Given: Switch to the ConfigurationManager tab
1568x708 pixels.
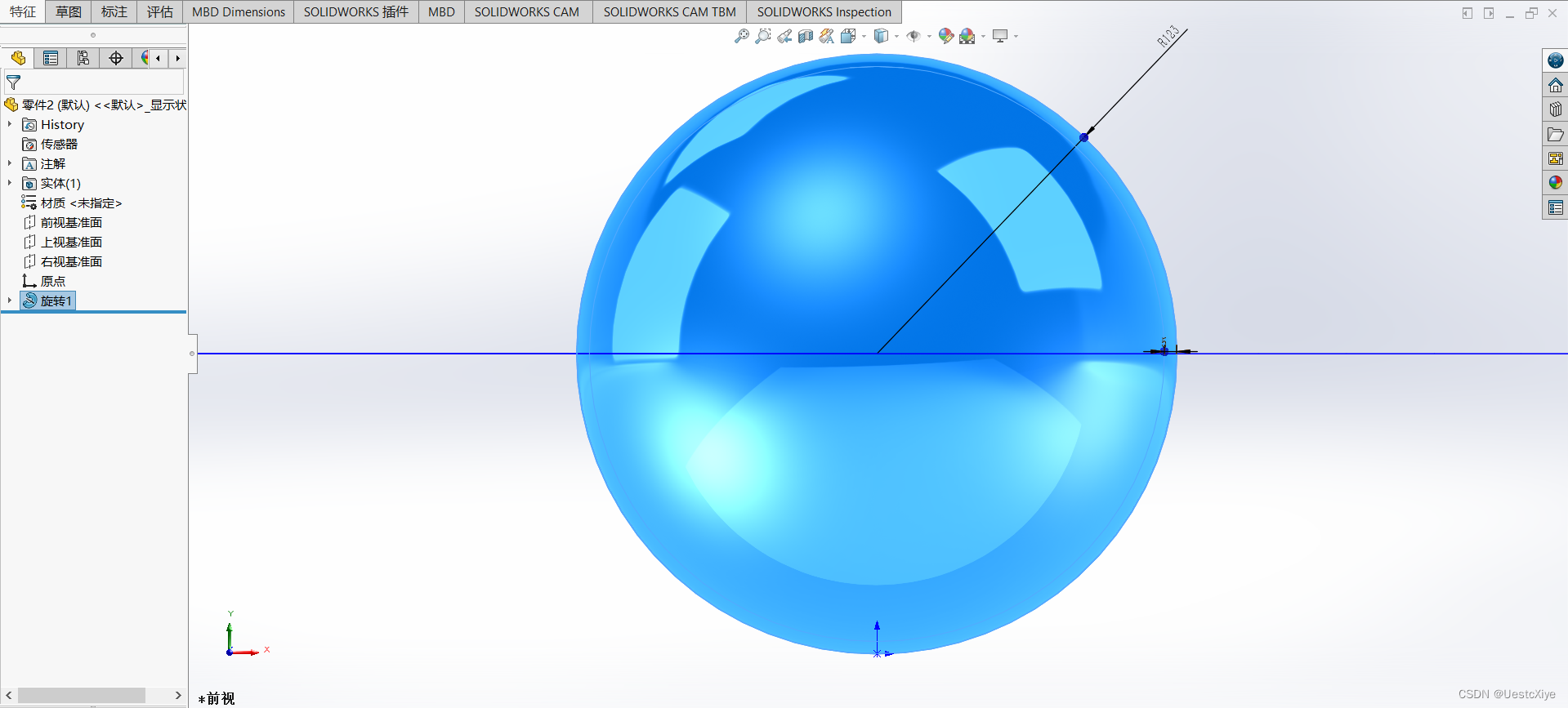Looking at the screenshot, I should click(x=83, y=58).
